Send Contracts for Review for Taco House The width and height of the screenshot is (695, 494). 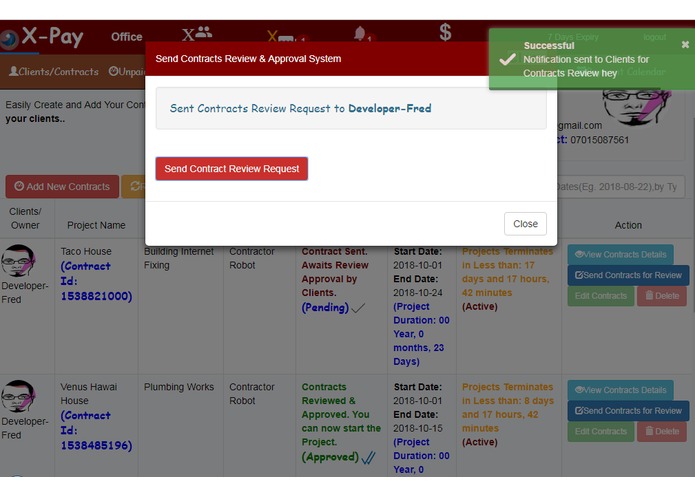628,275
